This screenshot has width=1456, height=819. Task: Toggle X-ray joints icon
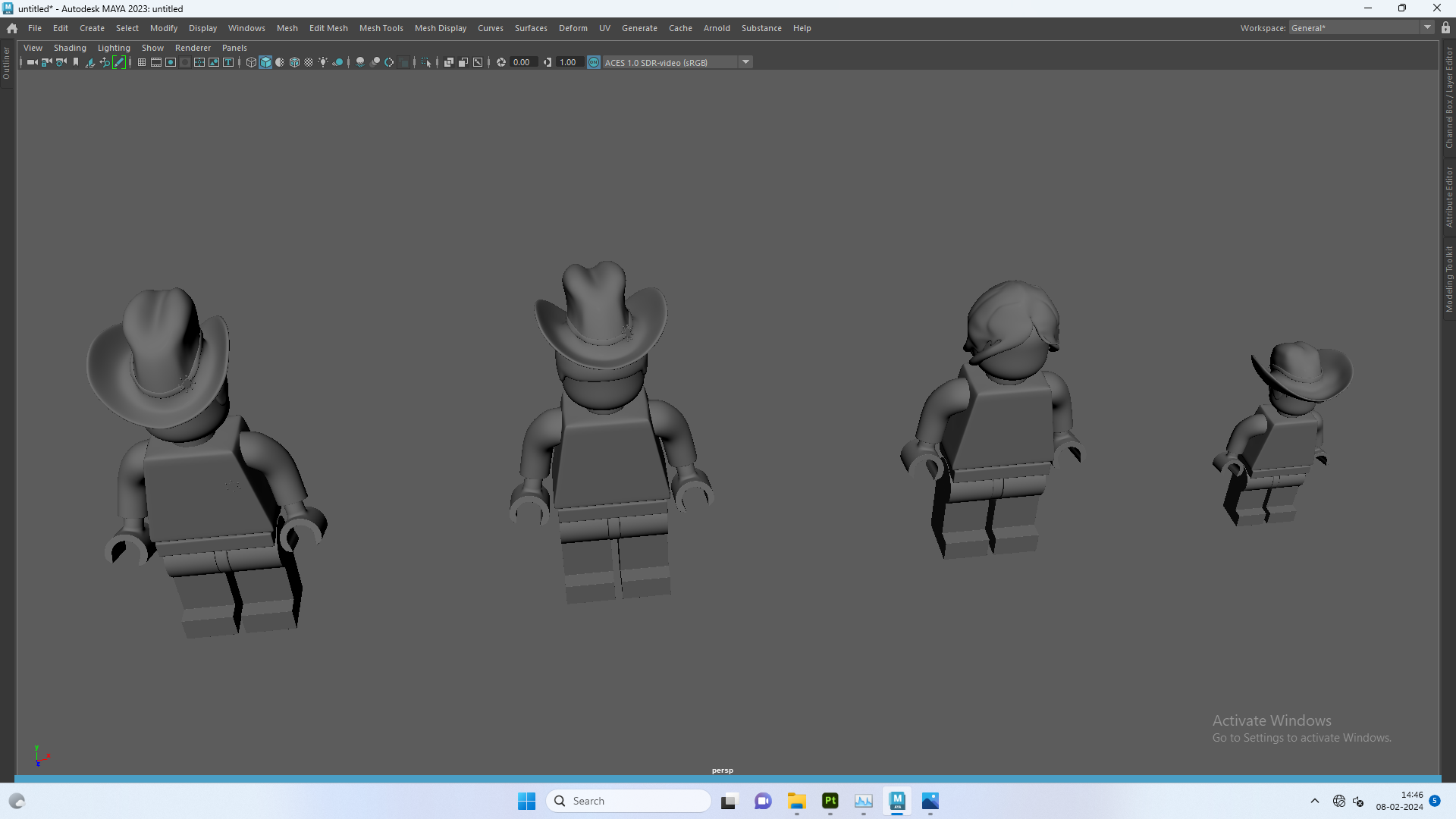[478, 62]
